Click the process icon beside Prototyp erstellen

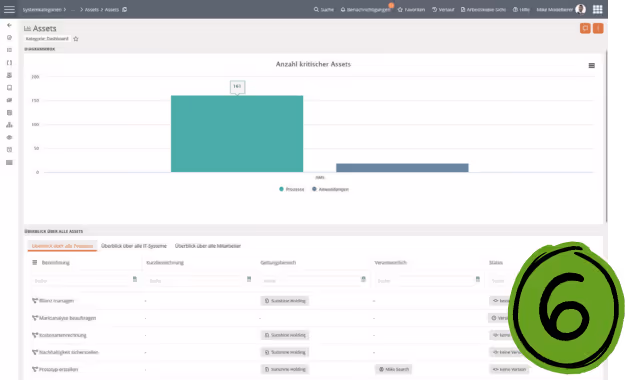pyautogui.click(x=35, y=369)
